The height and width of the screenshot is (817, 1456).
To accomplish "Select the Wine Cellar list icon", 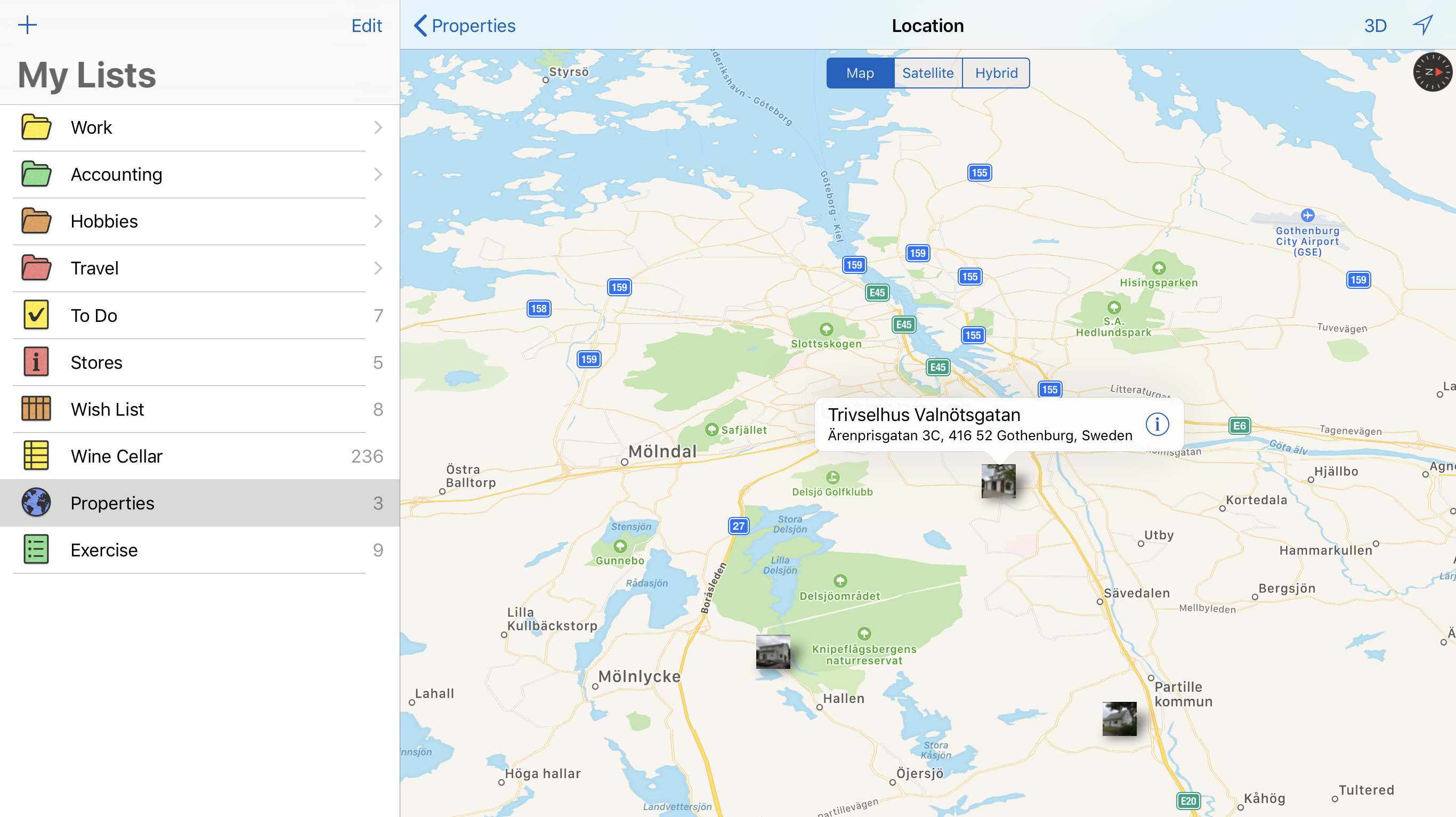I will 36,456.
